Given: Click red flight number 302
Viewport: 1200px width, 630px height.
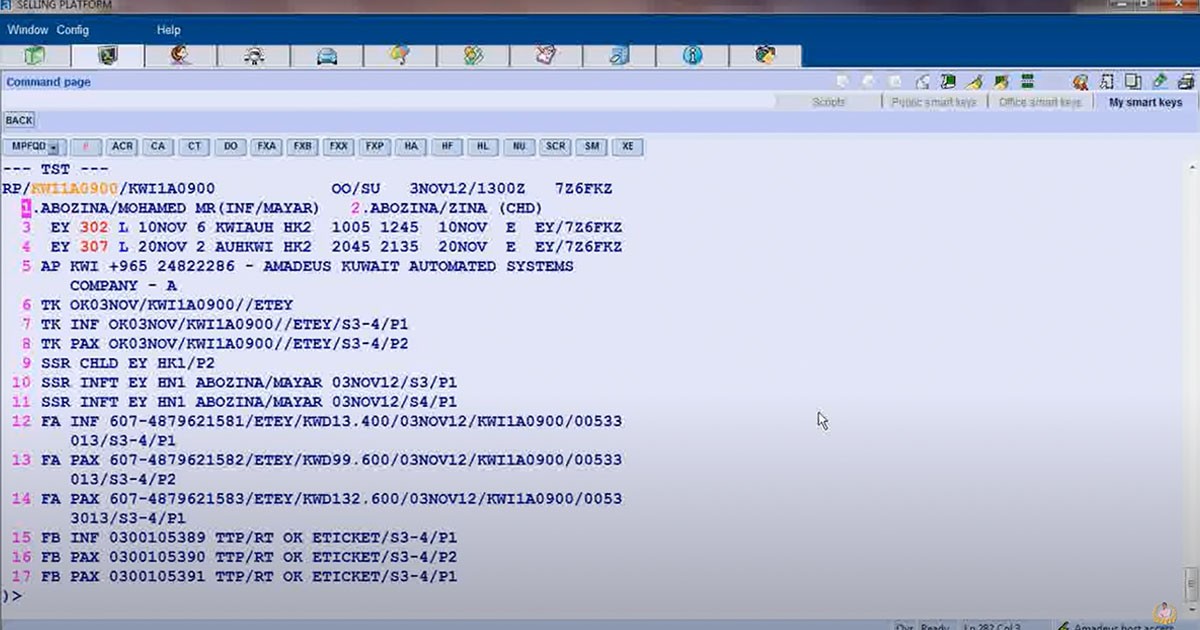Looking at the screenshot, I should click(x=93, y=227).
